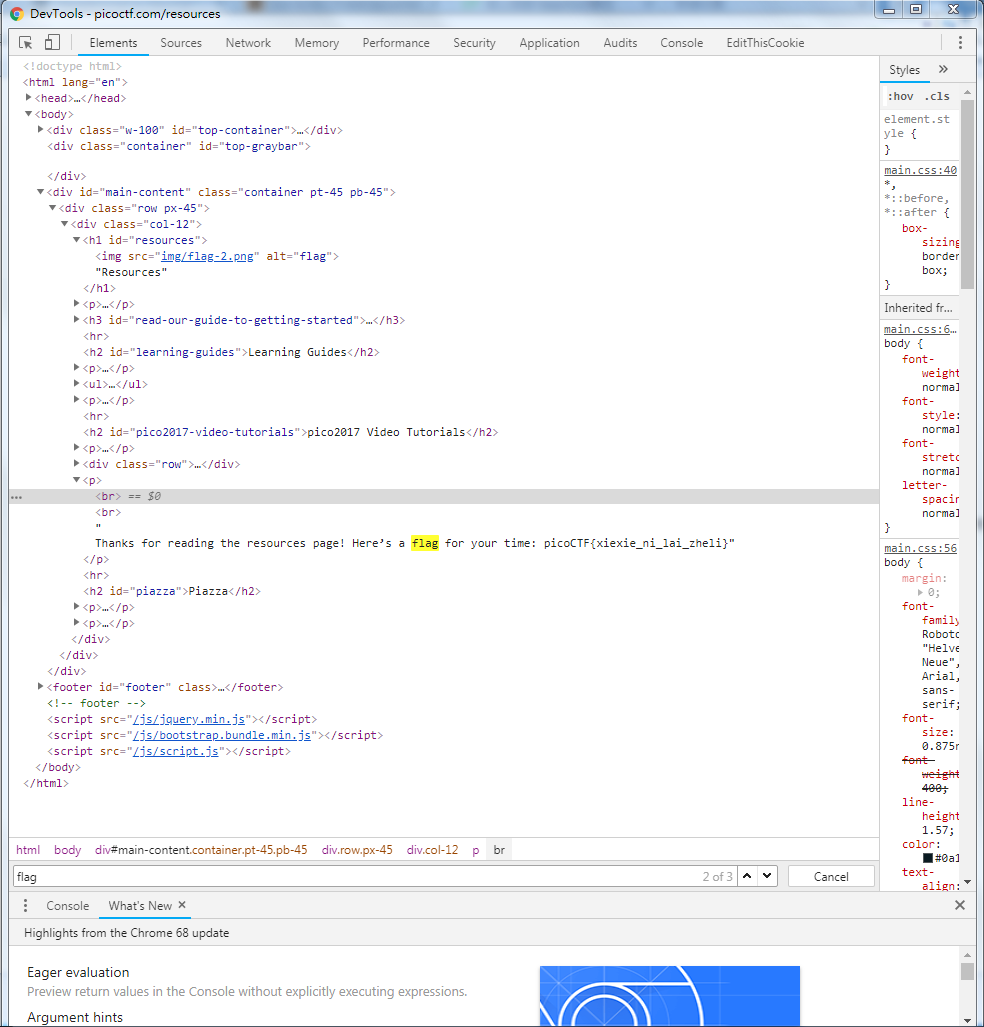Select the div.col-12 breadcrumb item
This screenshot has height=1027, width=984.
432,850
